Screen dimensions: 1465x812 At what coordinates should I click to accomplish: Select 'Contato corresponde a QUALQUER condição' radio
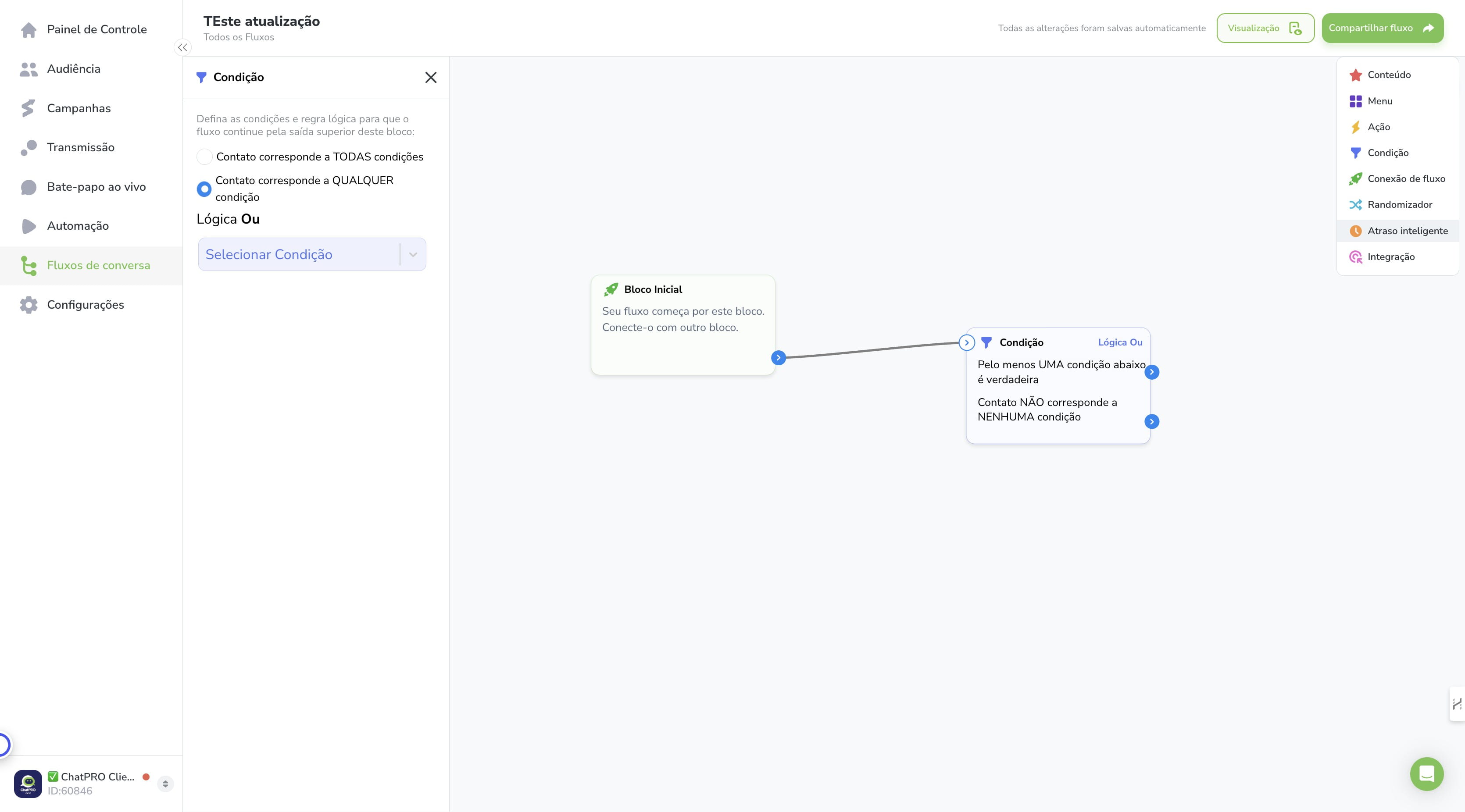tap(204, 189)
